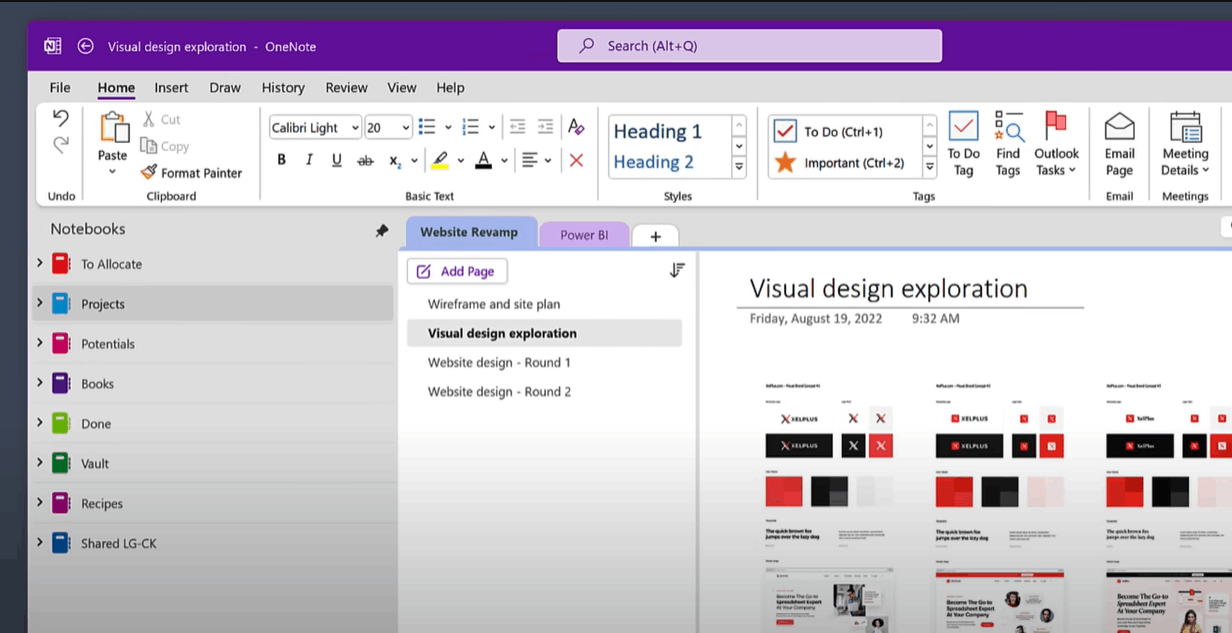Expand the Tags gallery

[929, 167]
